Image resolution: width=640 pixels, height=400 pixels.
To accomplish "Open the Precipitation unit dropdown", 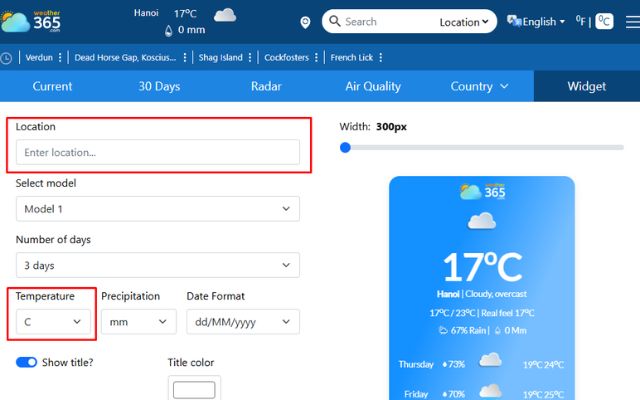I will 139,322.
